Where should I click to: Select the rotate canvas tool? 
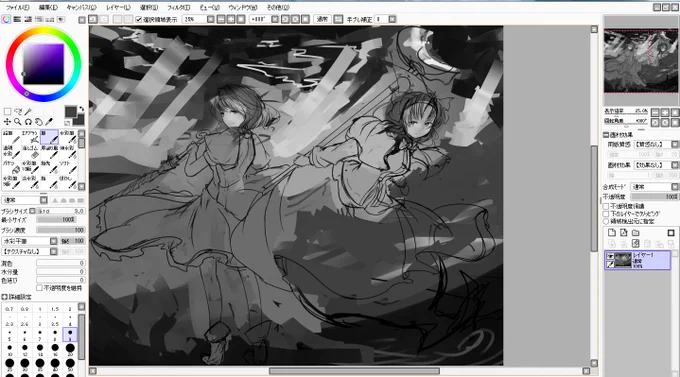pyautogui.click(x=28, y=122)
